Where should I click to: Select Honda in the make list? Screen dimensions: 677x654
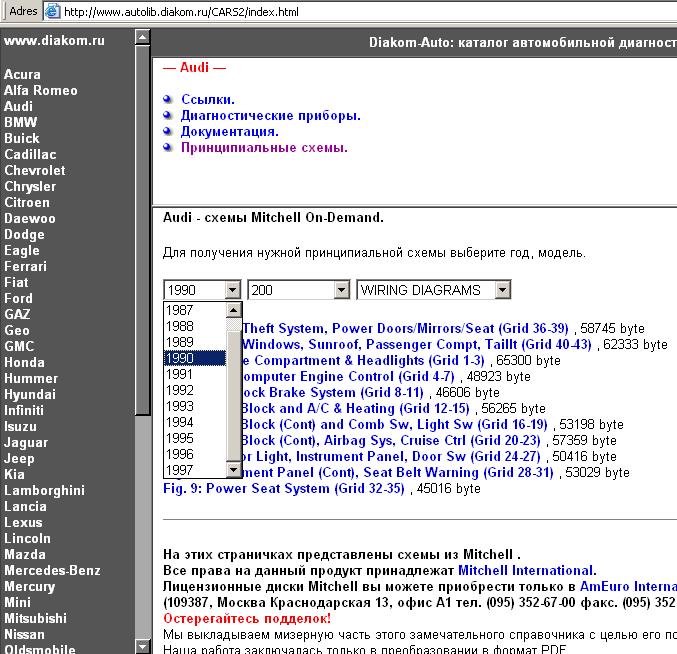tap(24, 362)
